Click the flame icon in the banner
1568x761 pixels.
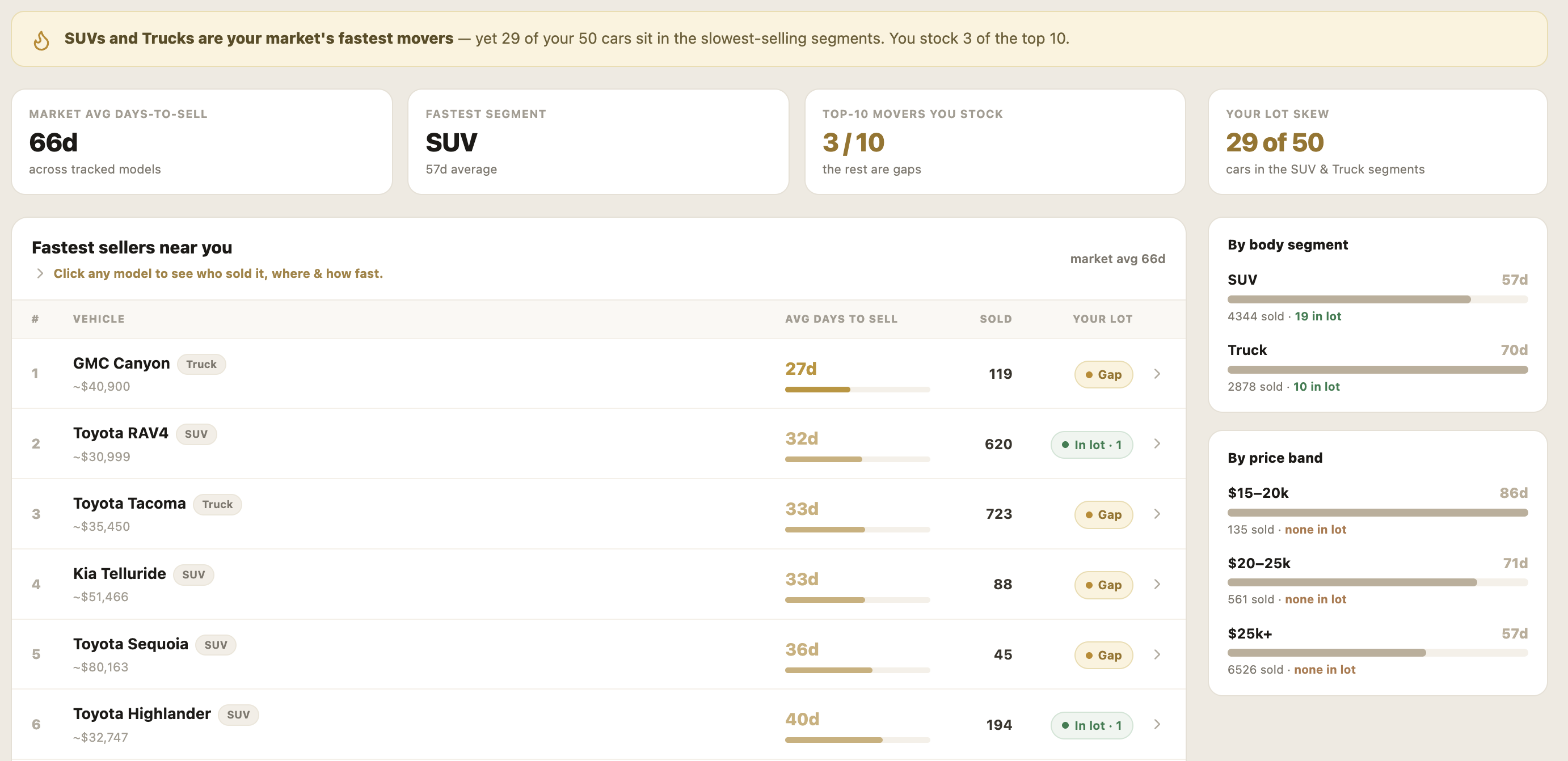click(x=41, y=40)
